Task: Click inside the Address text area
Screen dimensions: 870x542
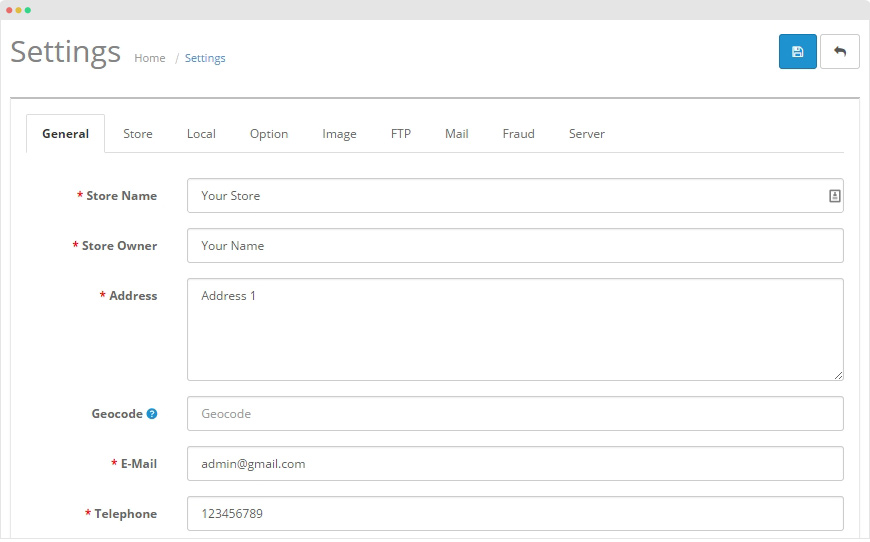Action: (515, 330)
